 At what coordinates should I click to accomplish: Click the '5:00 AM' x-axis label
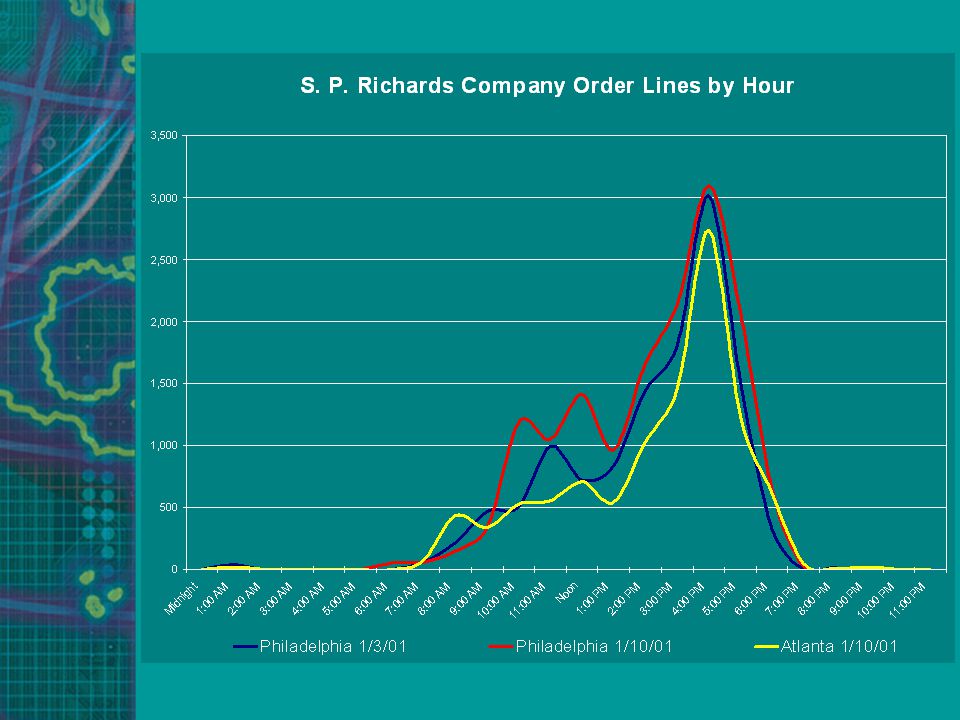pyautogui.click(x=339, y=598)
